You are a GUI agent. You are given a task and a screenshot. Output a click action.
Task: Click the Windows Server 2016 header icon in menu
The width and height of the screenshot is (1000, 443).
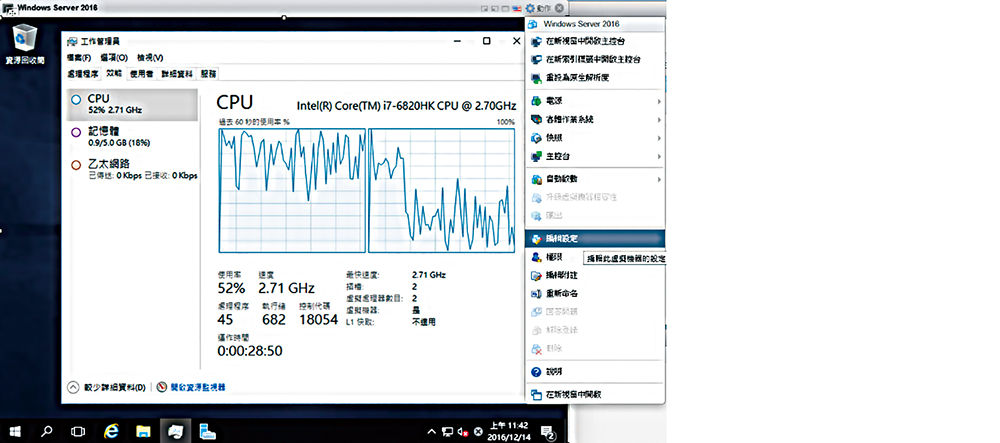(x=533, y=24)
